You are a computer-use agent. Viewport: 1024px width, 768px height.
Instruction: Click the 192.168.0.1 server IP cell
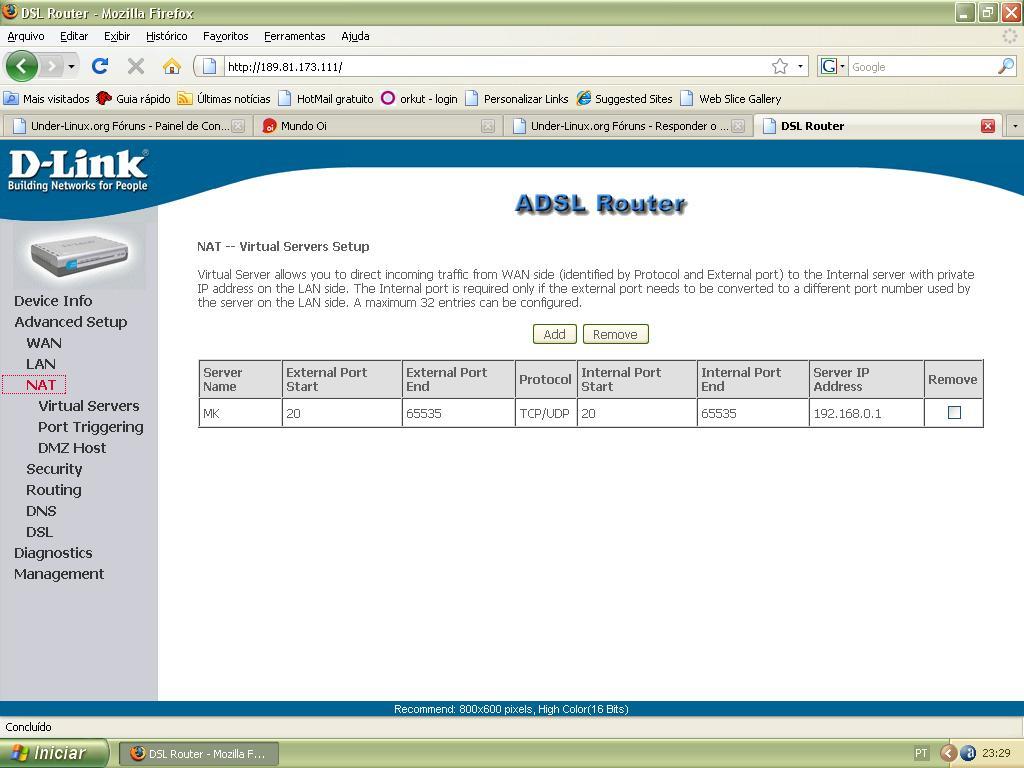866,413
